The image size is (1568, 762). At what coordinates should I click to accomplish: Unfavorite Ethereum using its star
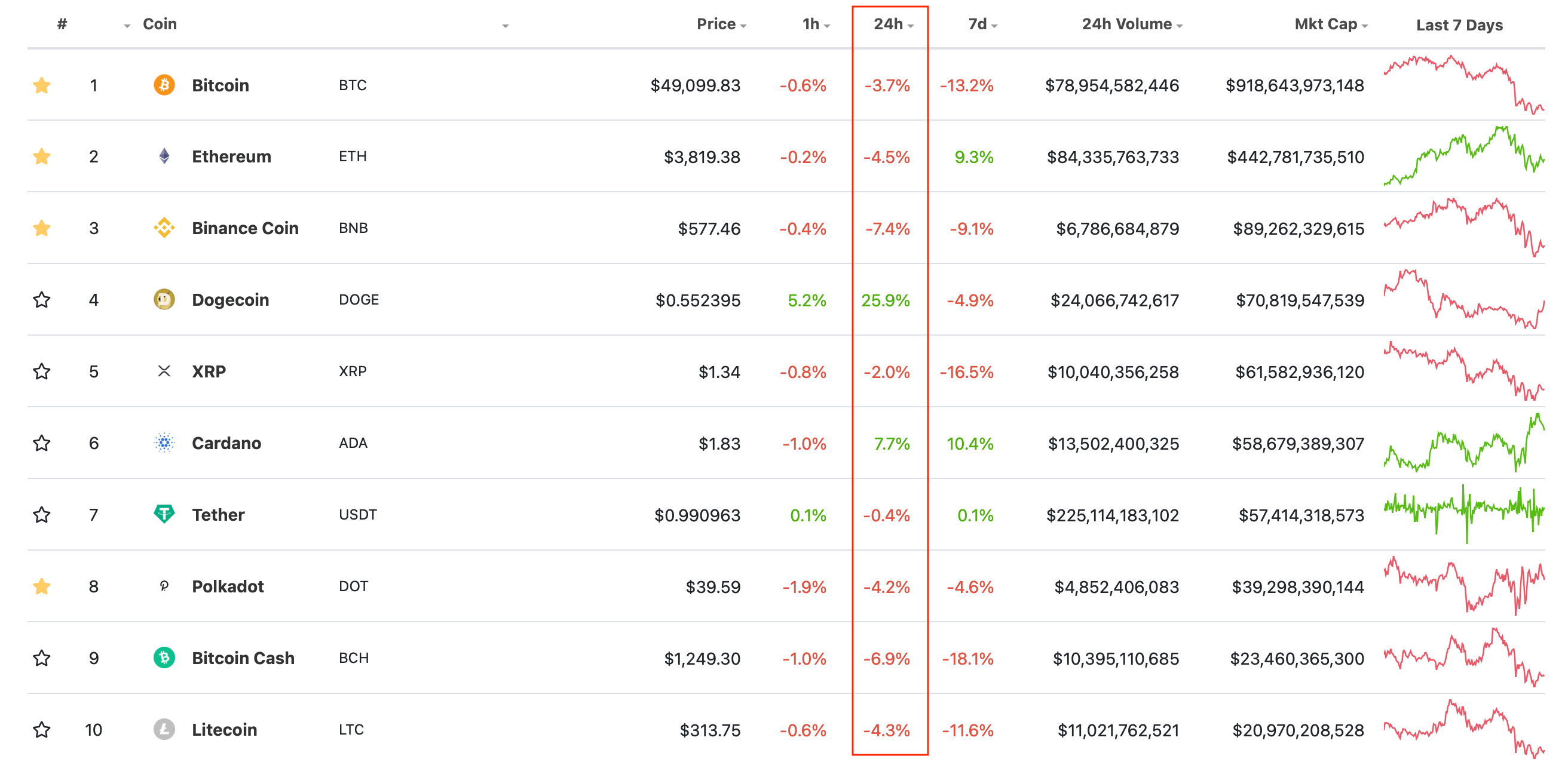pos(41,156)
